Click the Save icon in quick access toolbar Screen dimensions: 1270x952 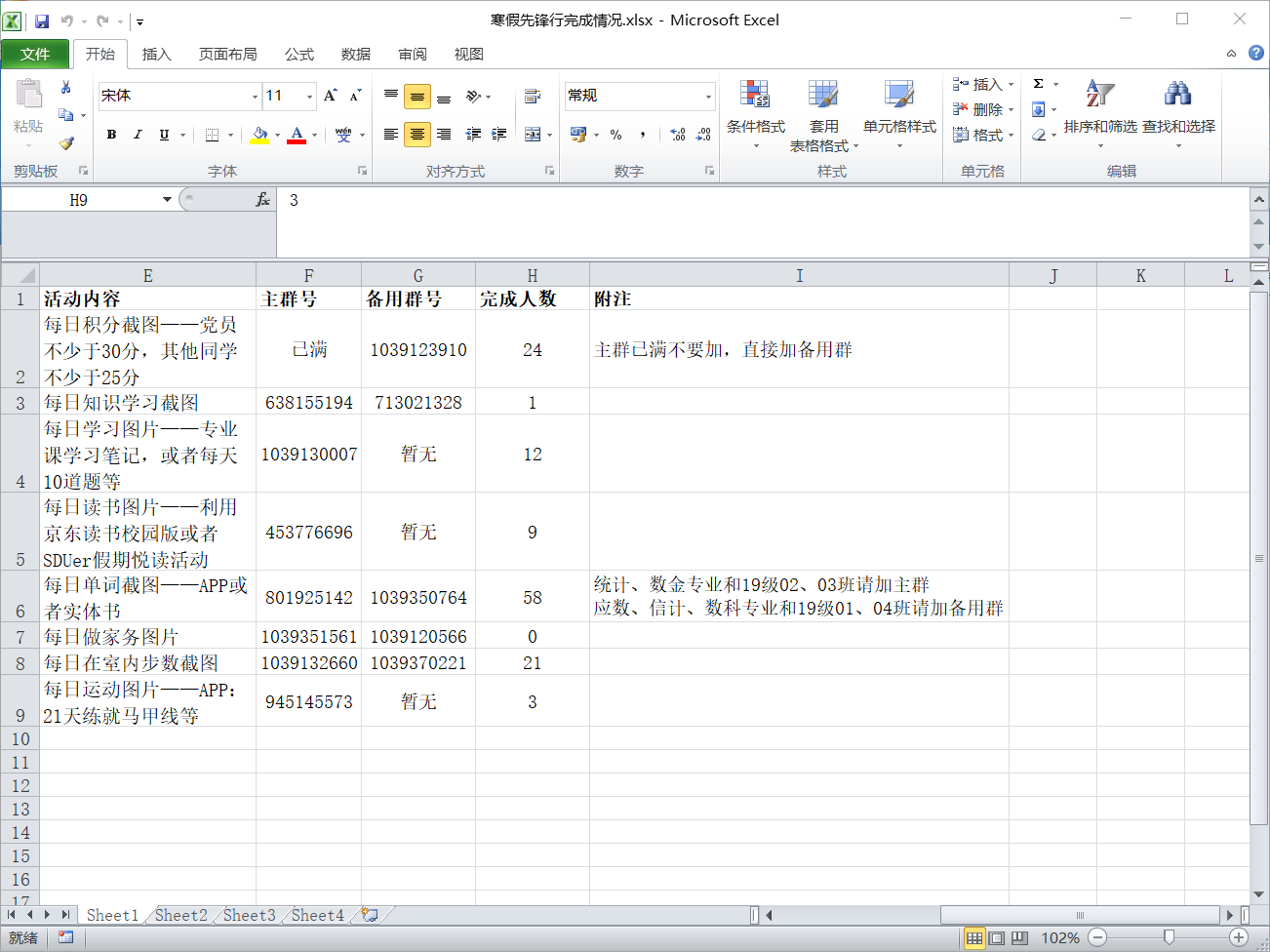42,20
